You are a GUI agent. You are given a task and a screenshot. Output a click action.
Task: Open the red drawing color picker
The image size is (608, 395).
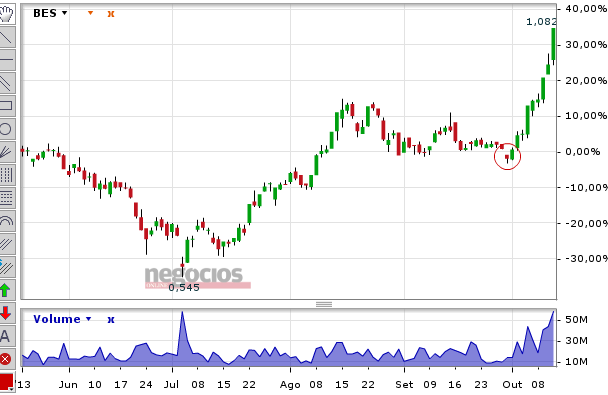coord(7,382)
